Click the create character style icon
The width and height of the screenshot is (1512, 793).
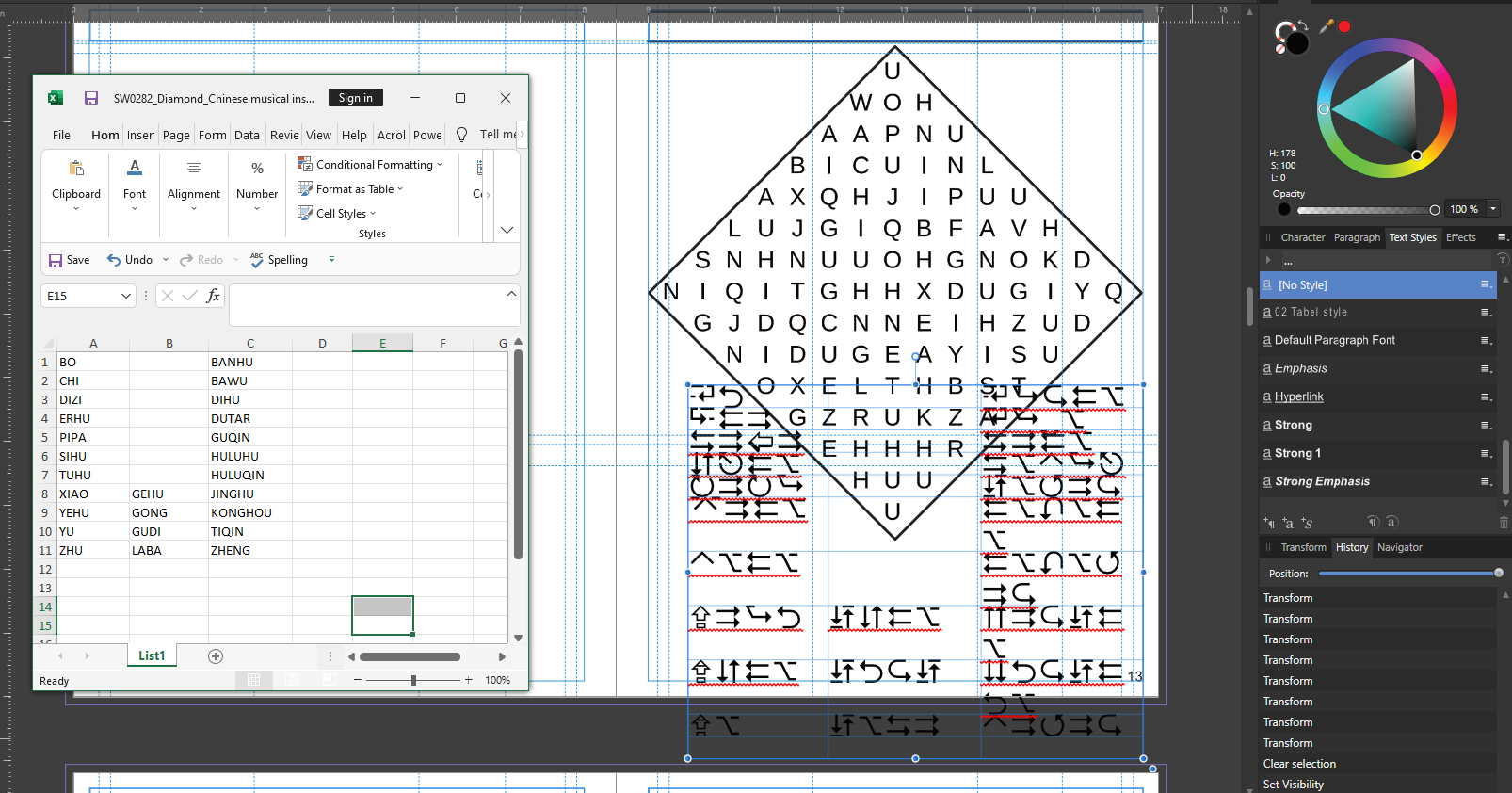click(x=1288, y=523)
